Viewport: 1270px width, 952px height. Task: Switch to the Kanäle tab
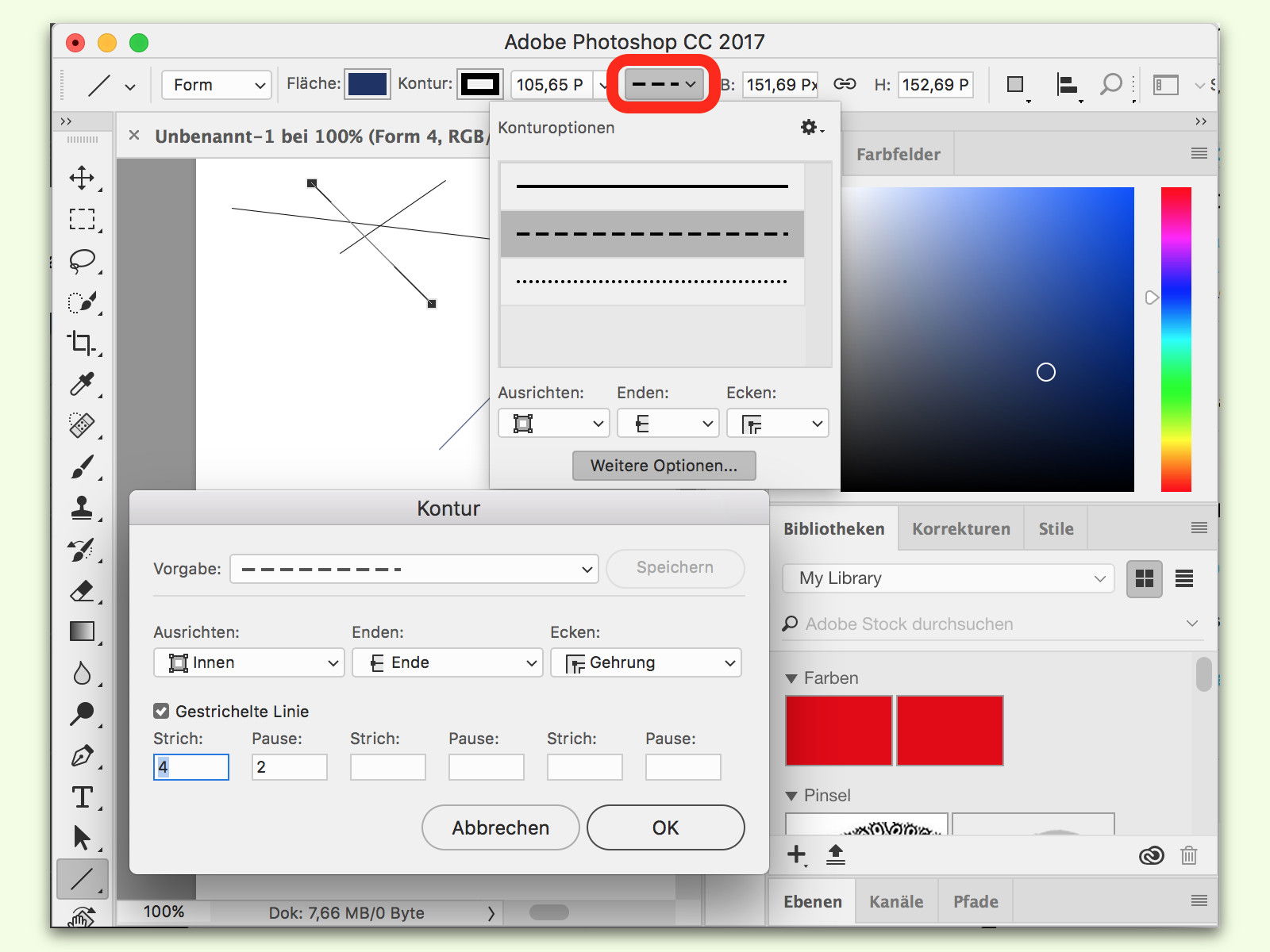(896, 902)
